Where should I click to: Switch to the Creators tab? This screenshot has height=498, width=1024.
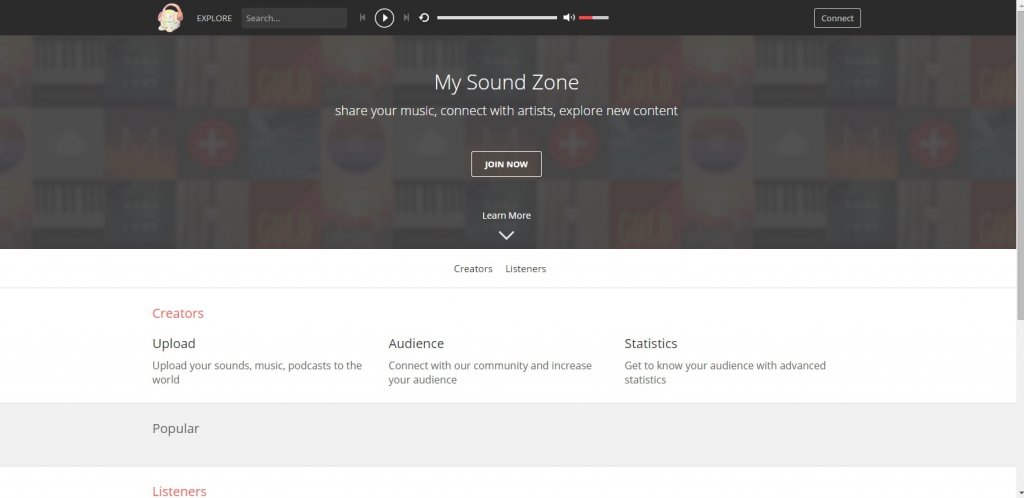[x=473, y=269]
